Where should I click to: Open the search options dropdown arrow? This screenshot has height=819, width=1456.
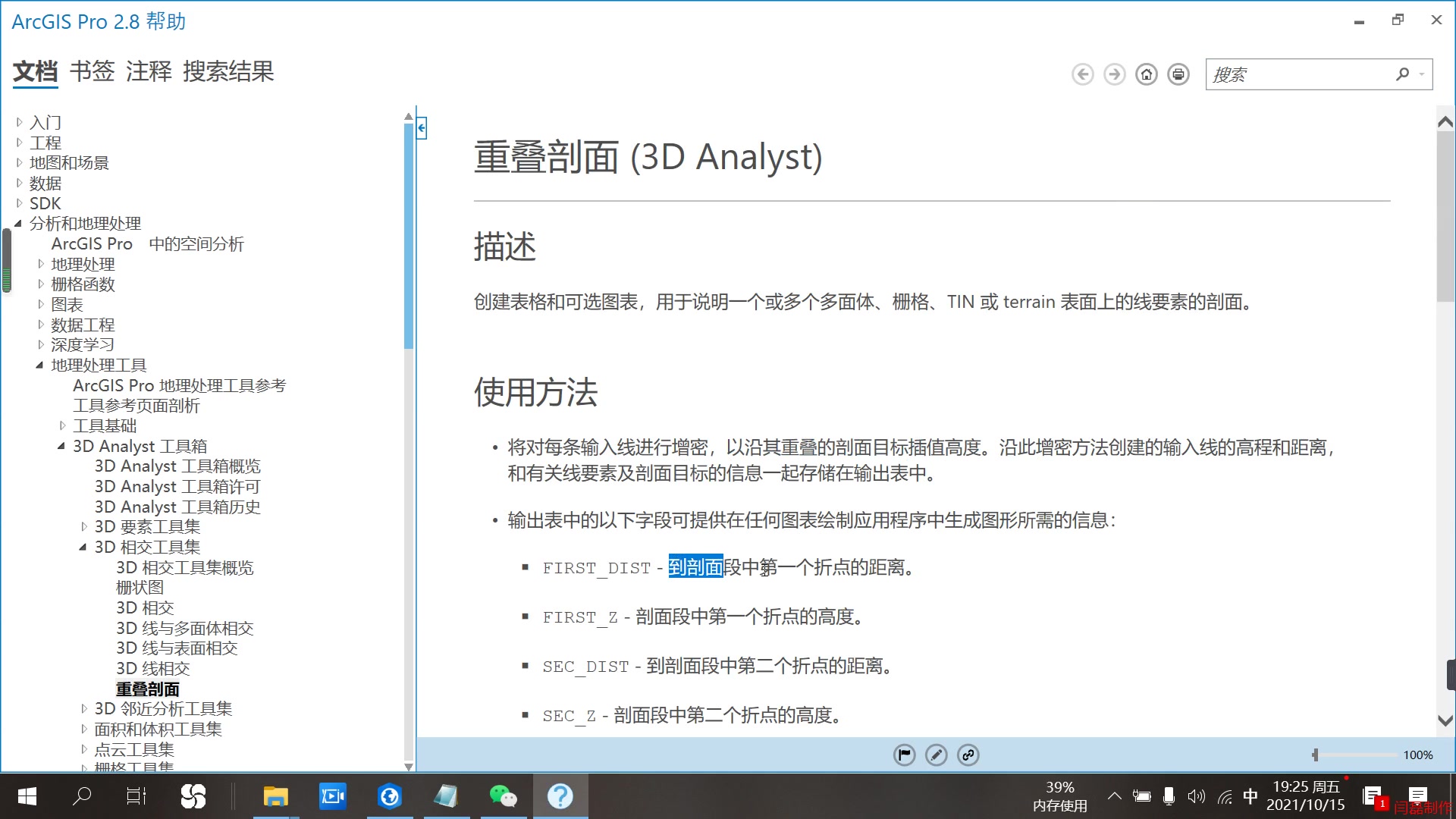point(1421,74)
